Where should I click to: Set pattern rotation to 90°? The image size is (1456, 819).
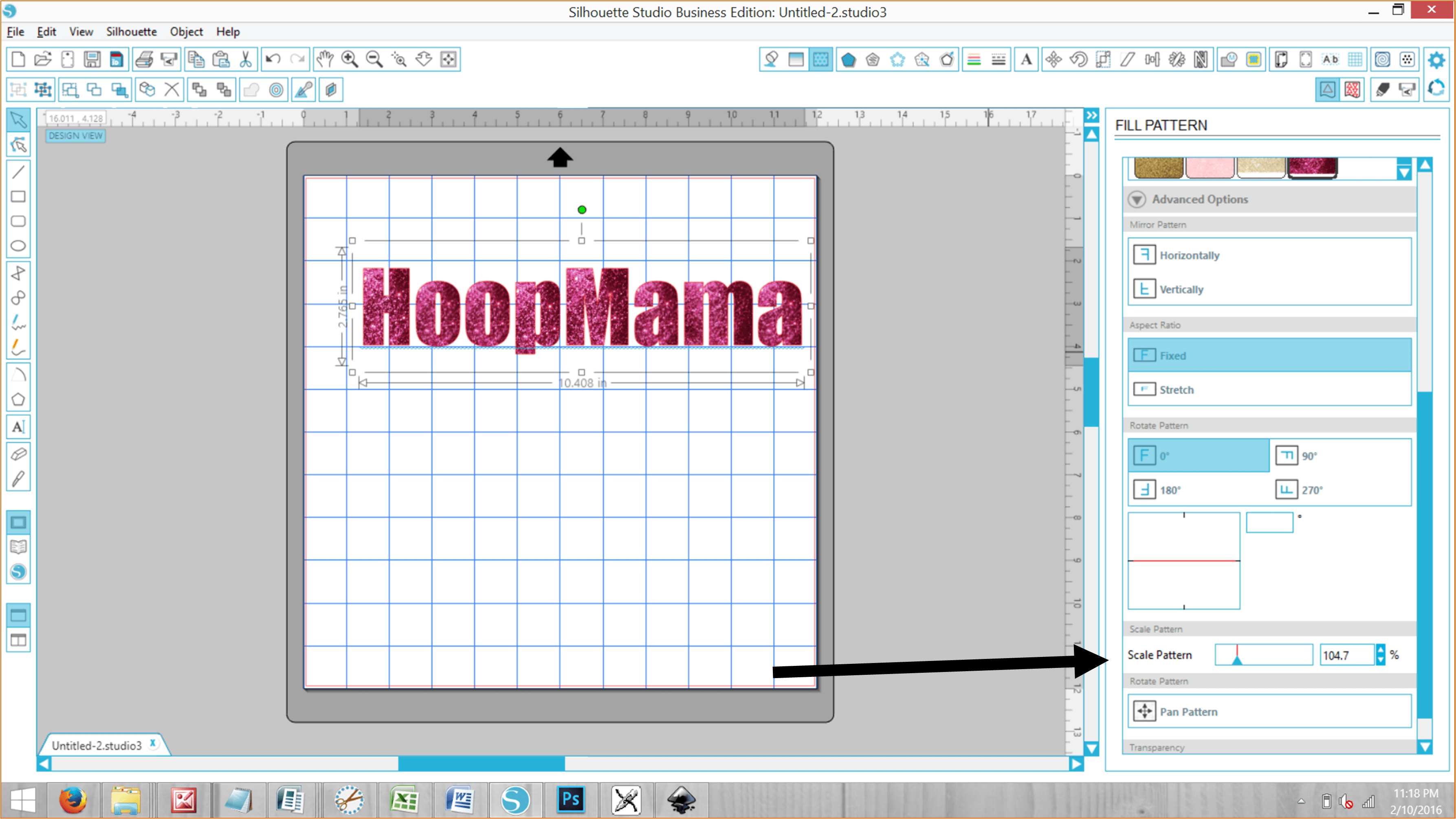coord(1341,456)
